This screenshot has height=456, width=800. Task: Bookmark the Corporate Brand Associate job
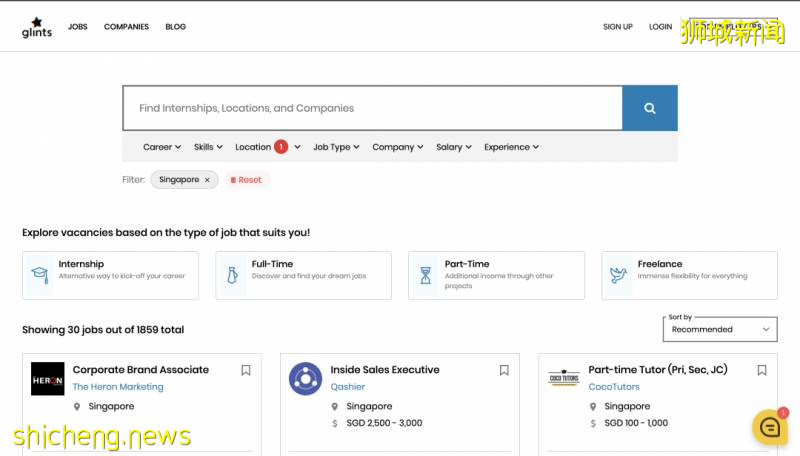[x=246, y=370]
